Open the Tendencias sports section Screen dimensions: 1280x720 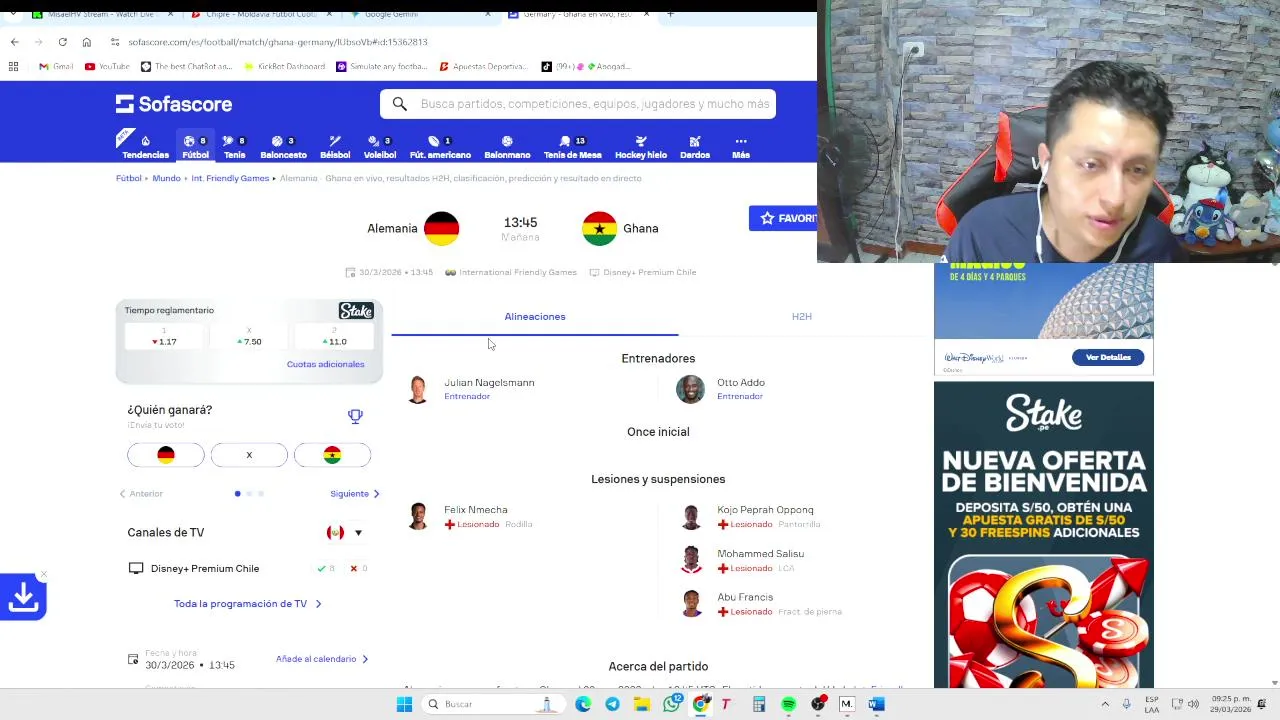[x=145, y=147]
